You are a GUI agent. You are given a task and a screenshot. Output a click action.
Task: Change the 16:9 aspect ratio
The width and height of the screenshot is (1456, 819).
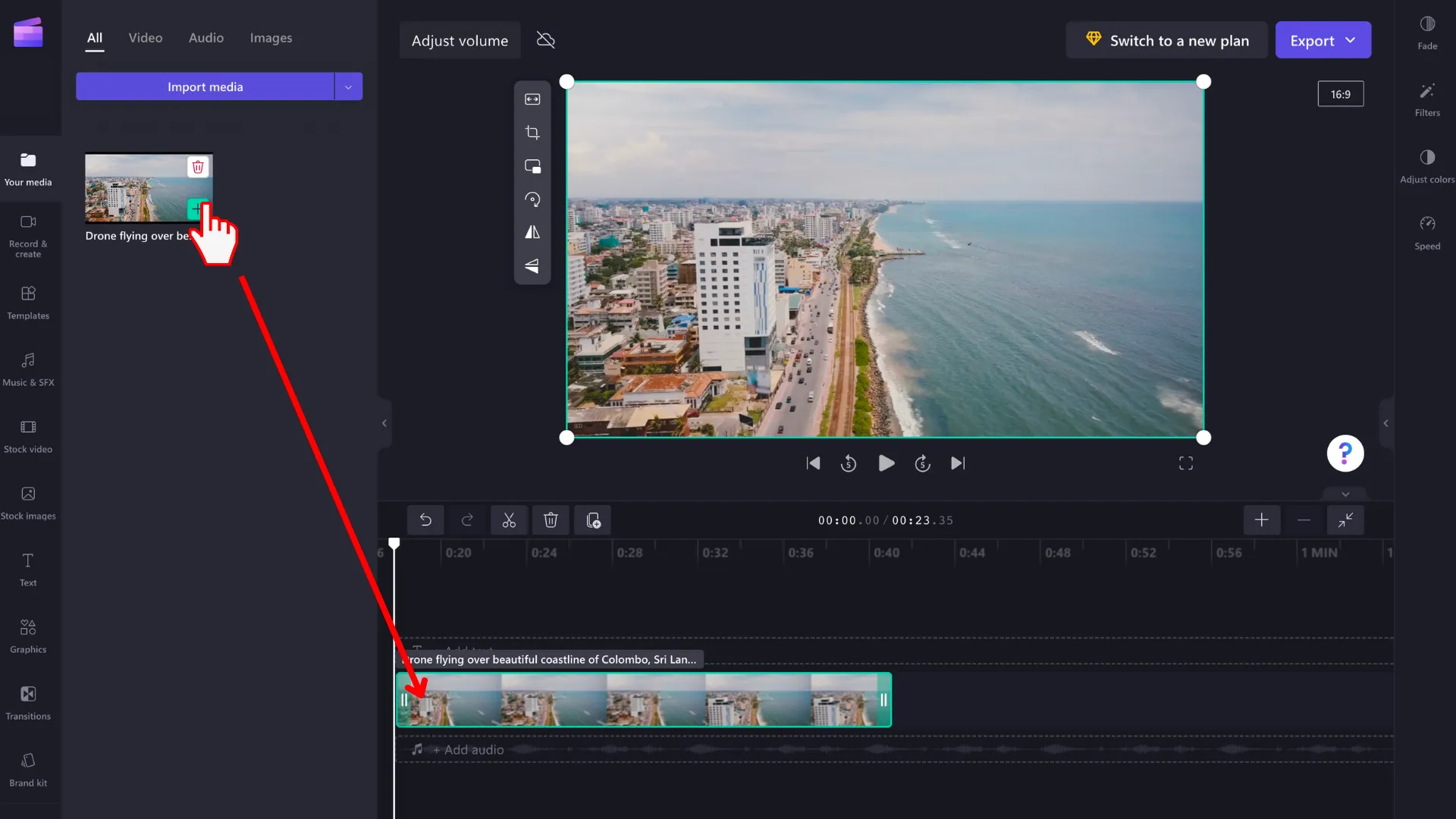tap(1340, 94)
